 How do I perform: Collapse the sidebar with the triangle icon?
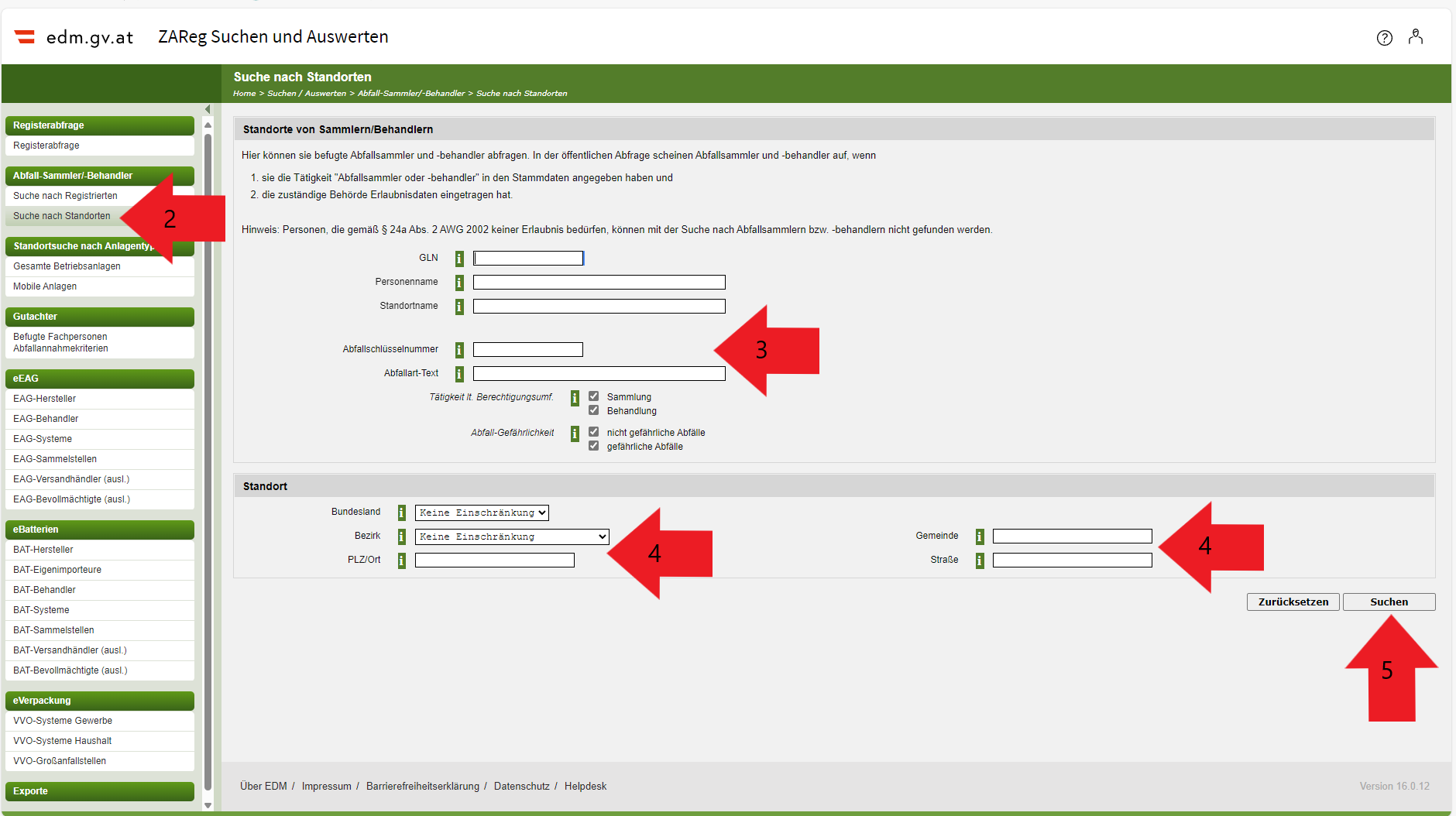[208, 109]
